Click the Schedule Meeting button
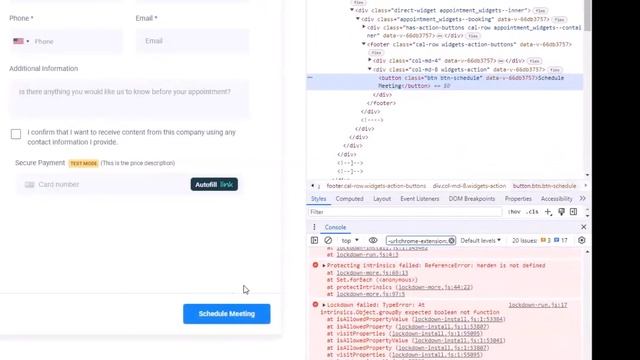 pyautogui.click(x=227, y=314)
